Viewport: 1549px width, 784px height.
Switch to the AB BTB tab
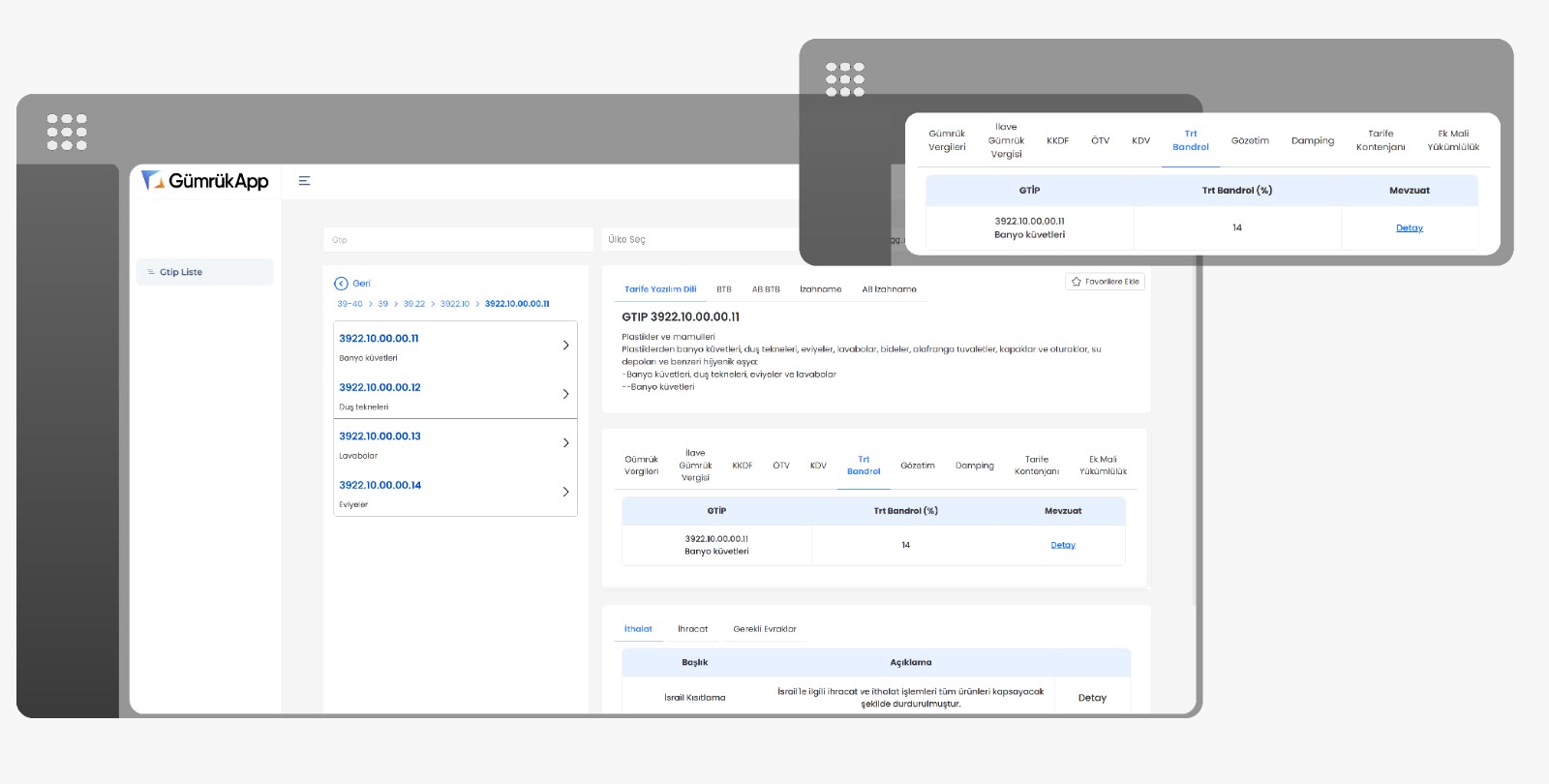pos(766,289)
